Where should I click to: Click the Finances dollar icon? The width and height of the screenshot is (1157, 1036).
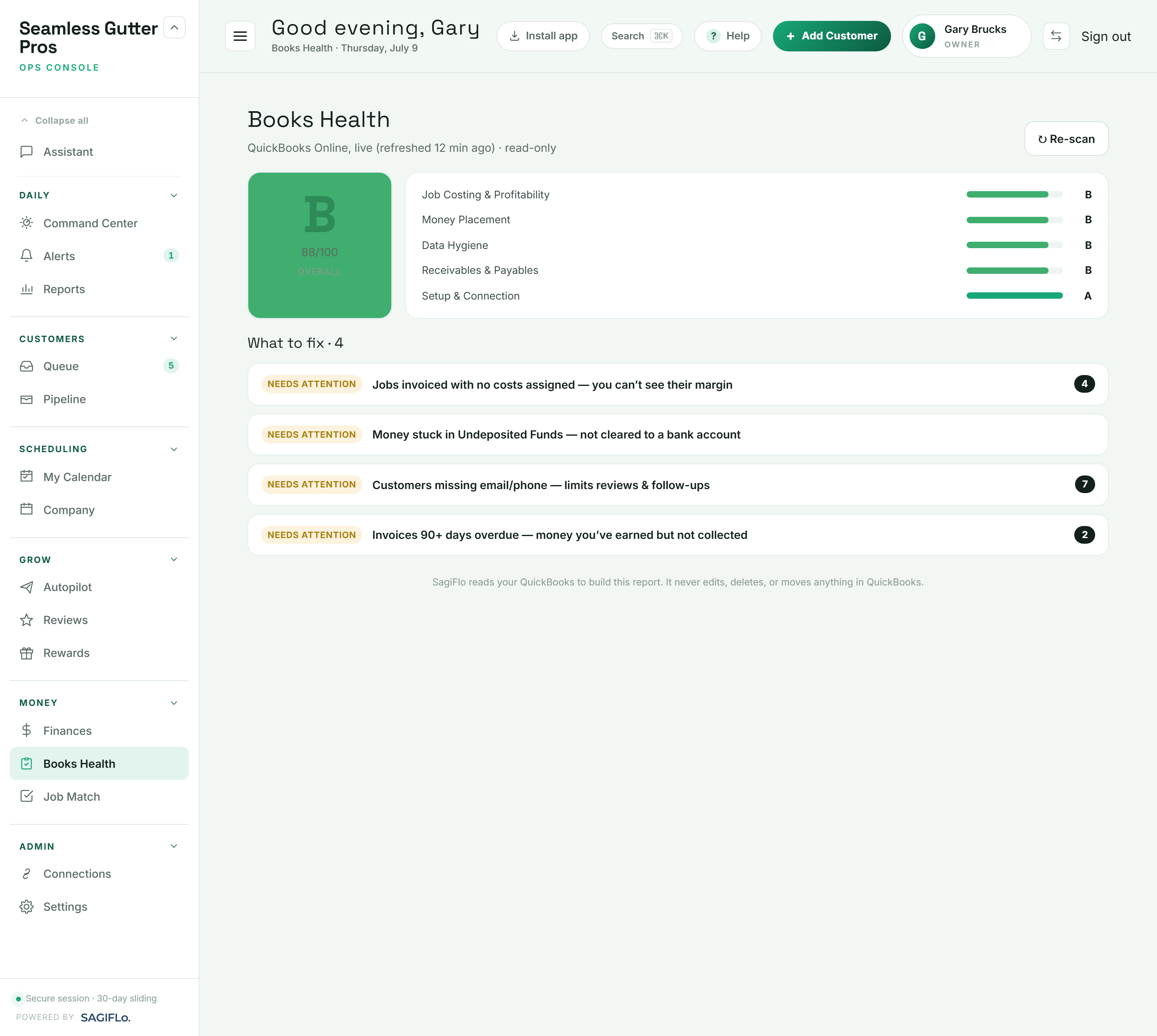tap(26, 730)
